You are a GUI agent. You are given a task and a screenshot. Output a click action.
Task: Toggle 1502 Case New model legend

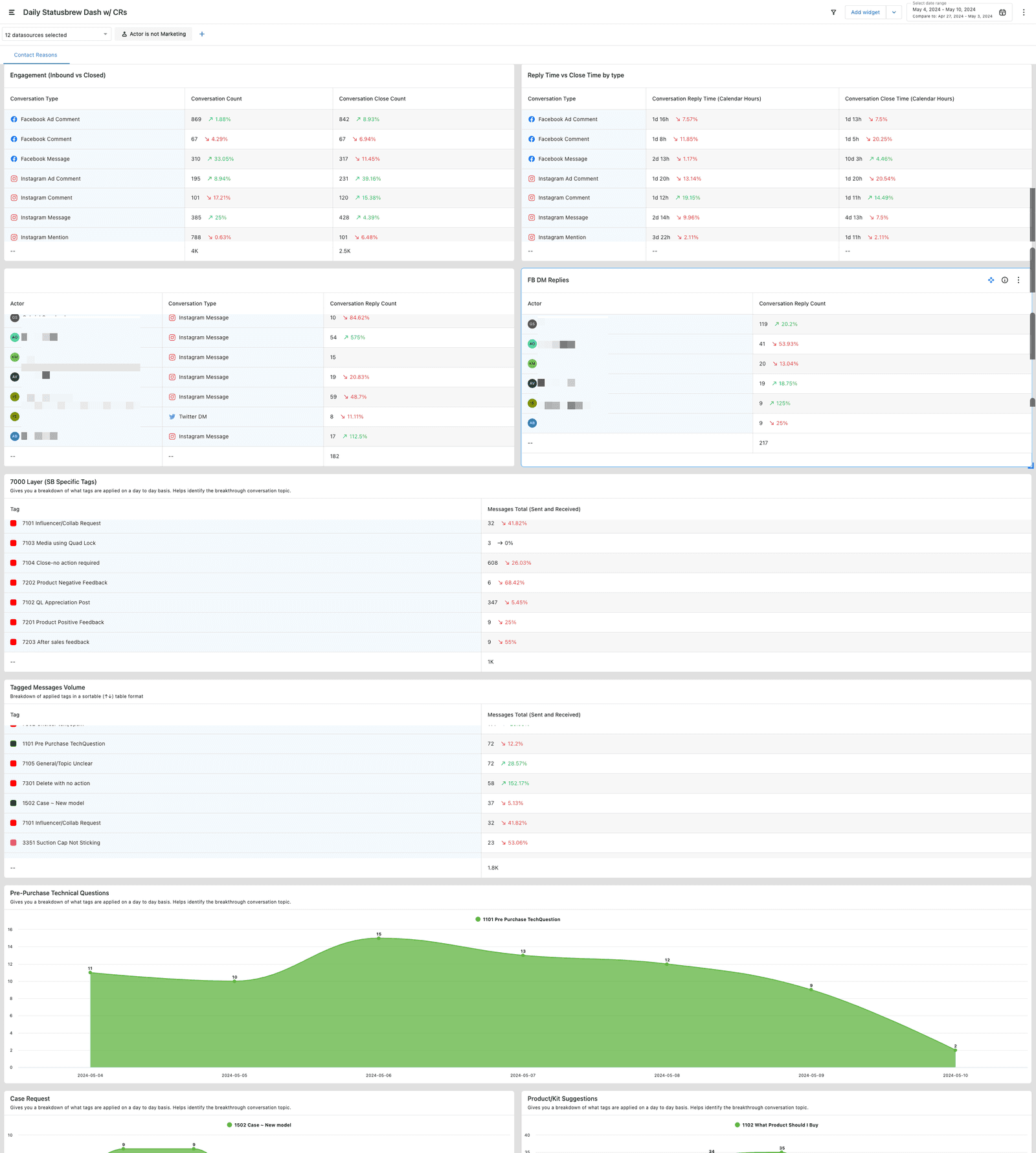(258, 1125)
